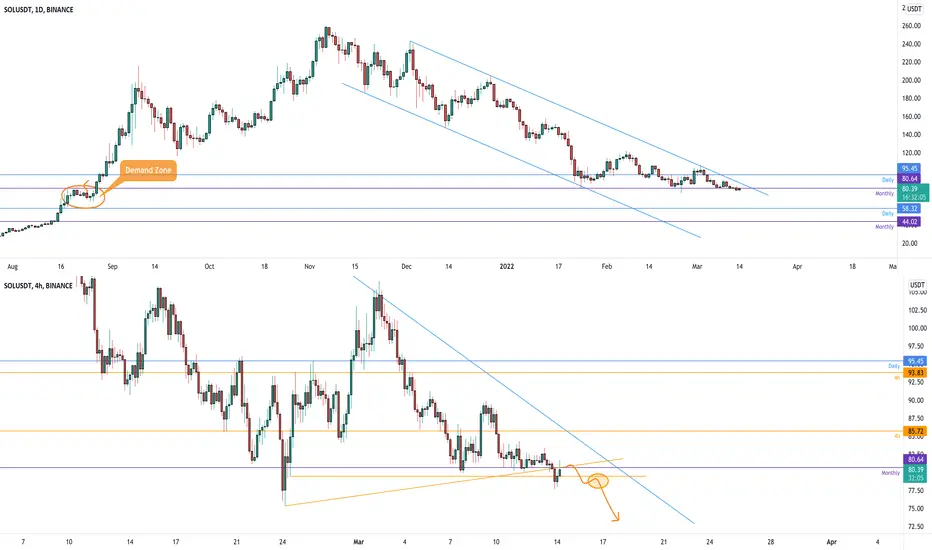Click the Nov label on the daily time axis
This screenshot has height=550, width=932.
(309, 266)
